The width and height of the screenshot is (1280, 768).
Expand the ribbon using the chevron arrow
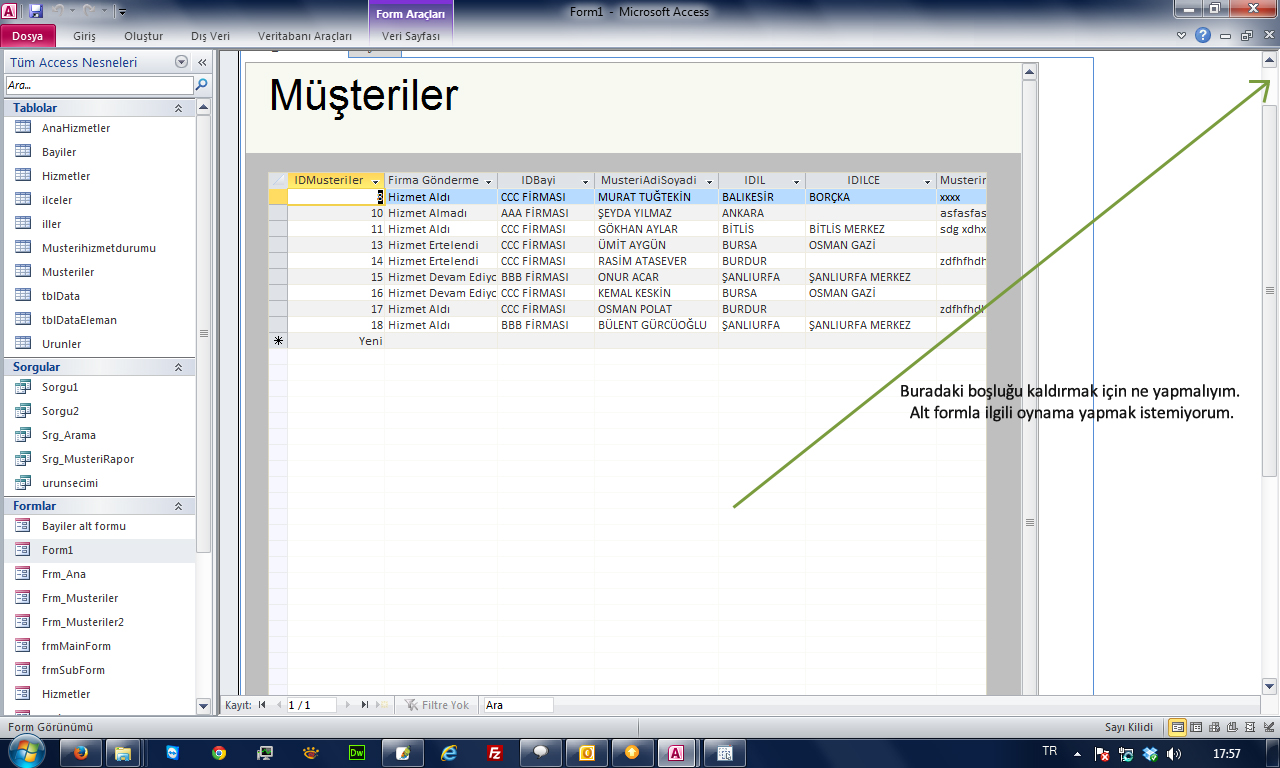click(x=1182, y=35)
